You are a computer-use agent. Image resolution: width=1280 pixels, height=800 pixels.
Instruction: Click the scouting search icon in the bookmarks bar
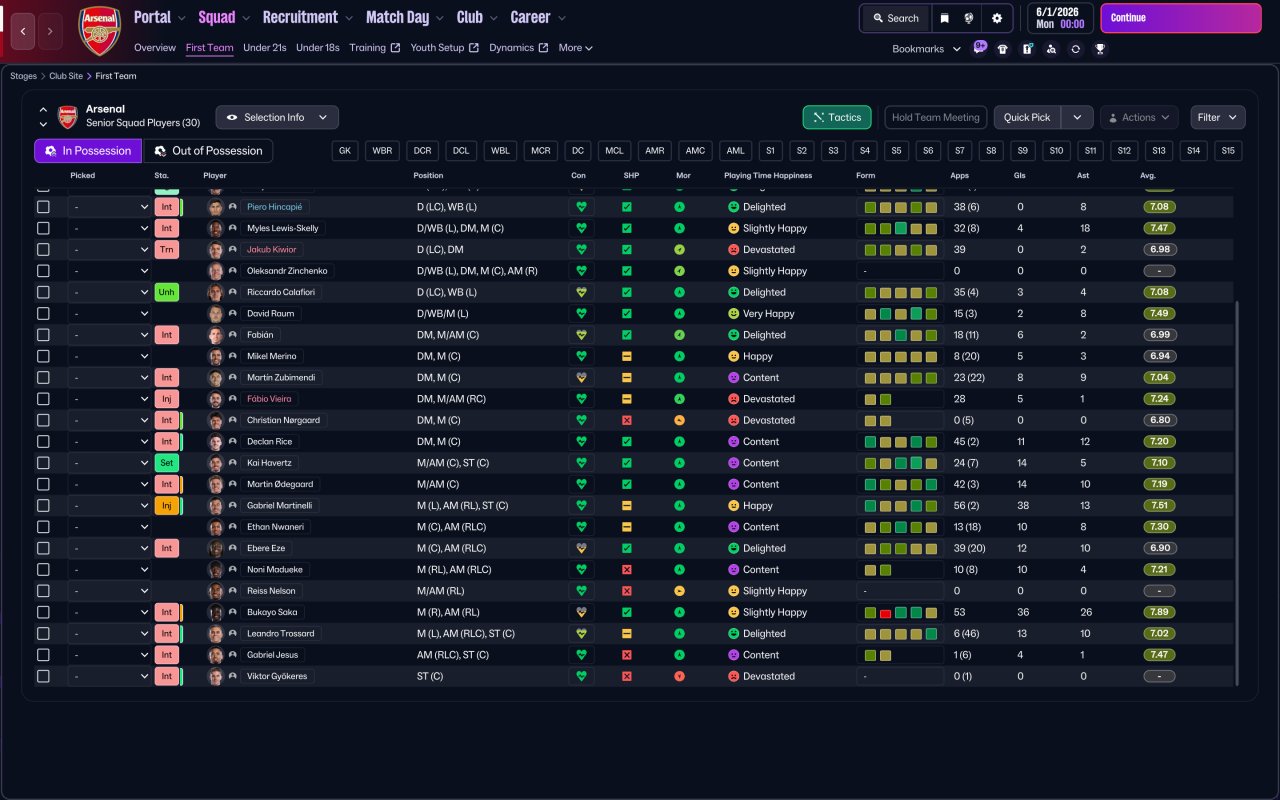[1051, 49]
